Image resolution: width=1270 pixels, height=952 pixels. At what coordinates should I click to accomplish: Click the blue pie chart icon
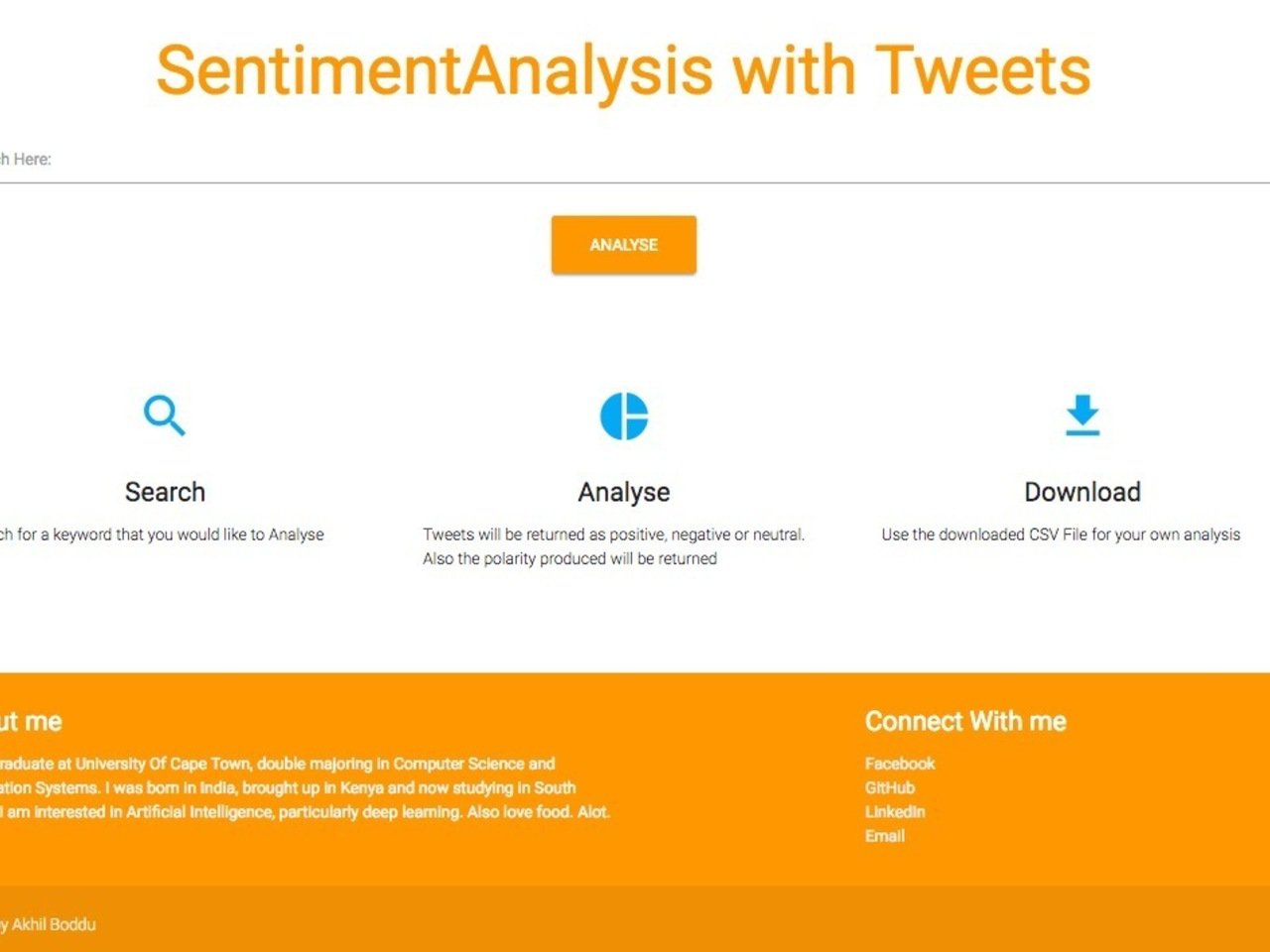pyautogui.click(x=624, y=416)
